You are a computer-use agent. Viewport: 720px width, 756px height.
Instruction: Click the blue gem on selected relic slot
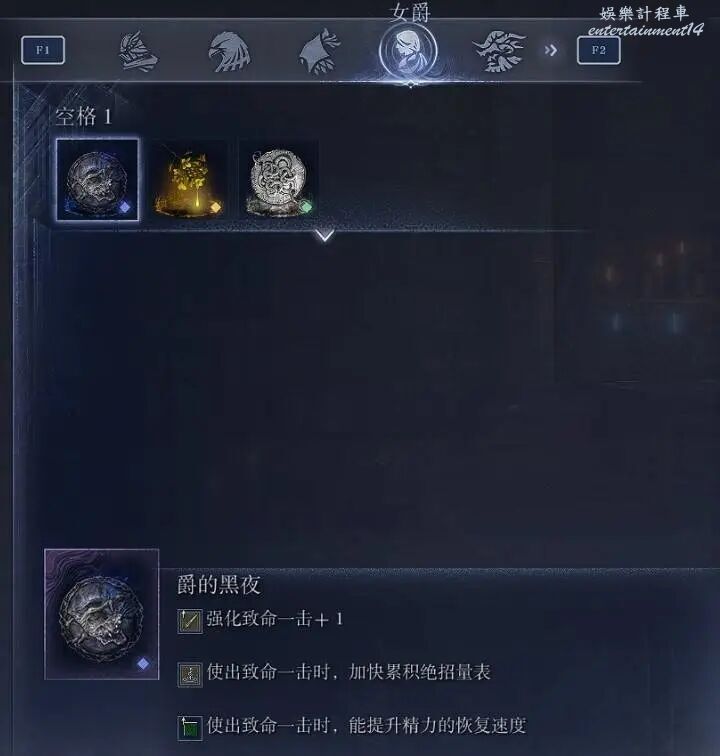124,207
